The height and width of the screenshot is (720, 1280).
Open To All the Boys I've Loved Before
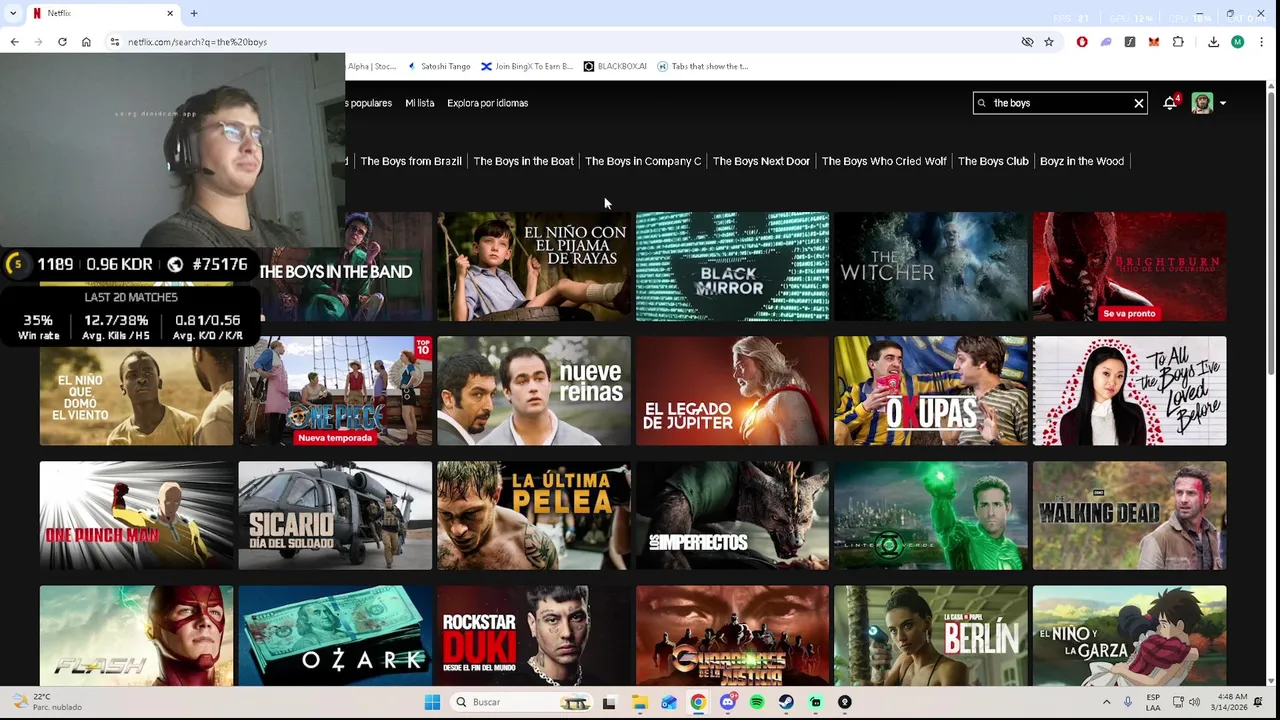(1129, 391)
